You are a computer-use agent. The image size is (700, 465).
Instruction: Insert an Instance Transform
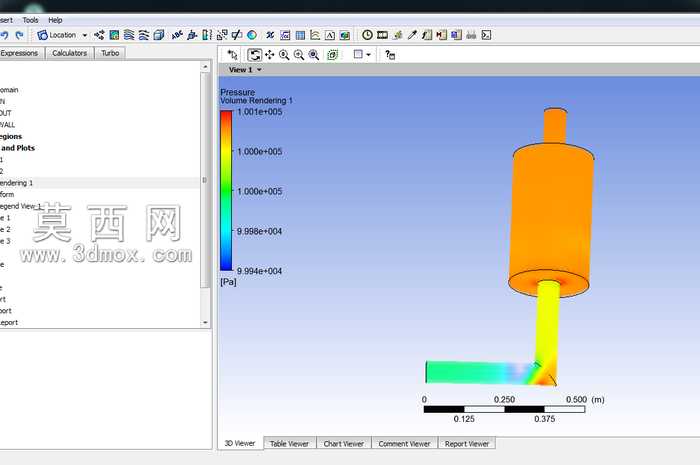coord(222,35)
